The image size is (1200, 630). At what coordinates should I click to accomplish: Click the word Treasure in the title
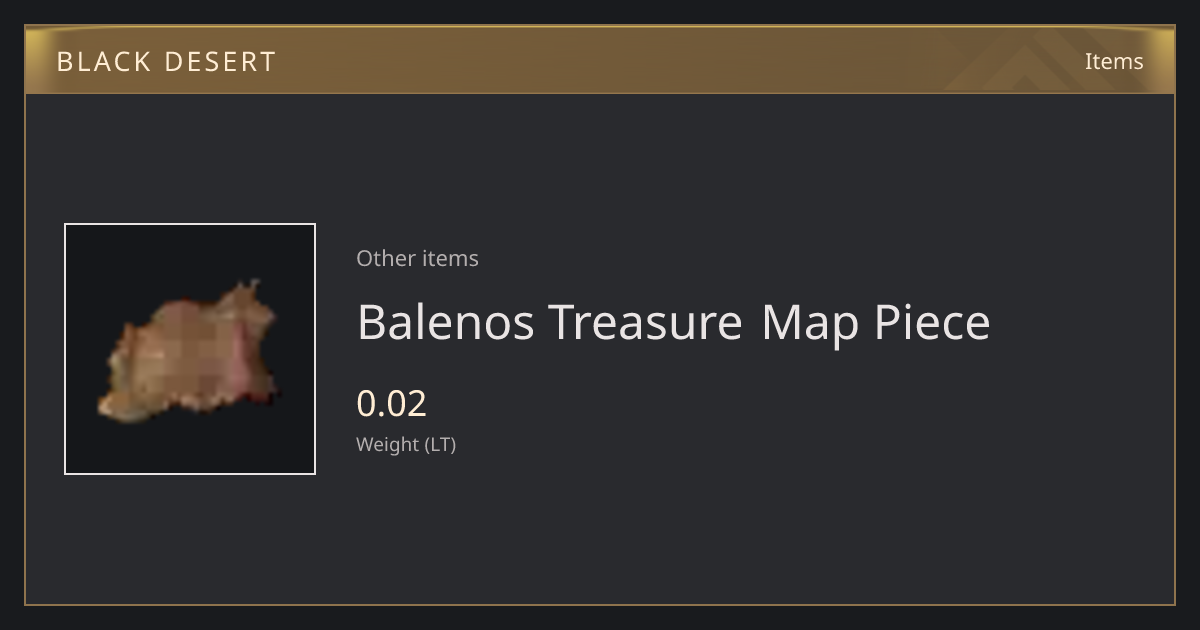tap(645, 322)
